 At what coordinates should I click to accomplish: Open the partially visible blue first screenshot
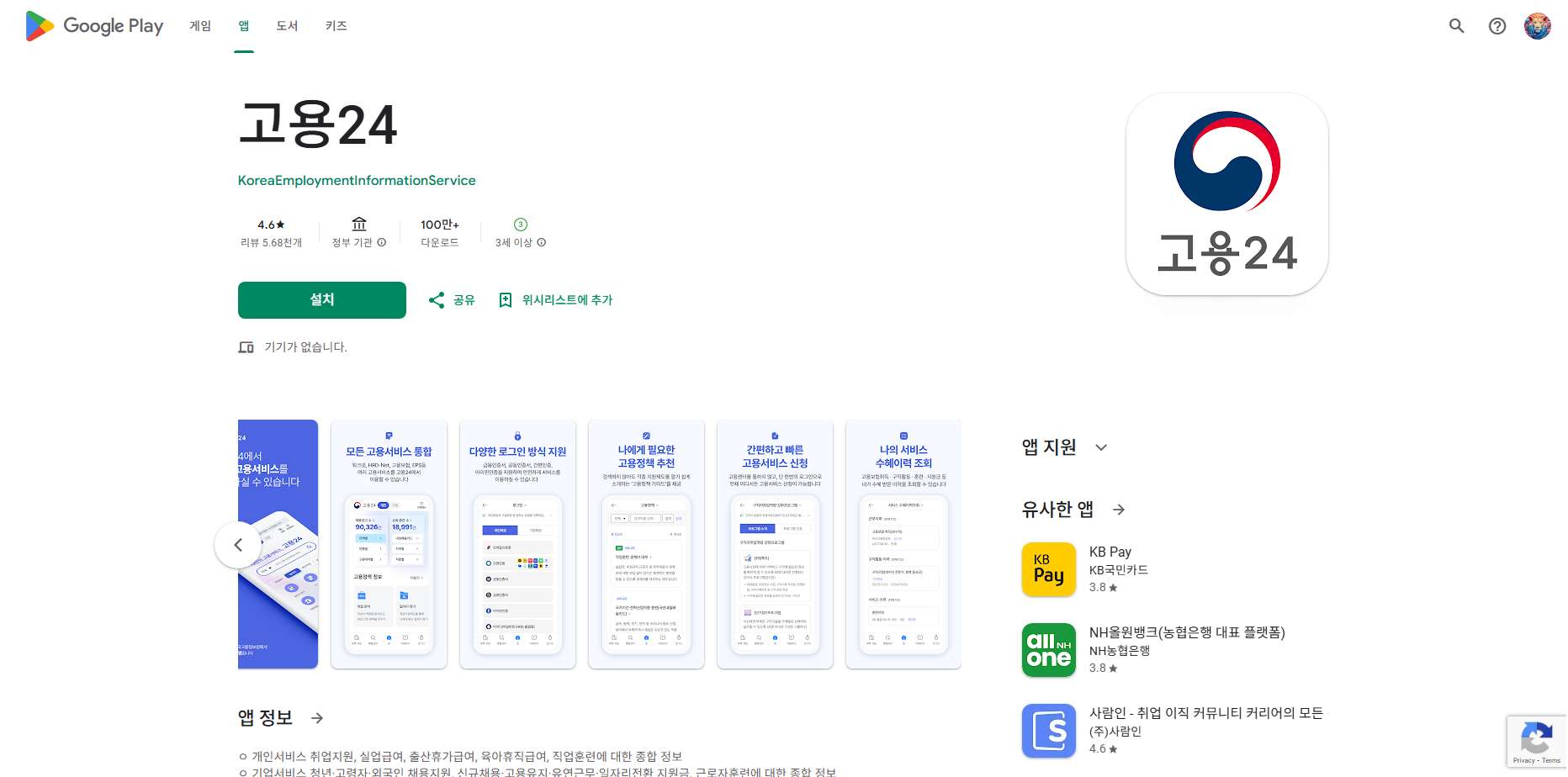point(278,544)
